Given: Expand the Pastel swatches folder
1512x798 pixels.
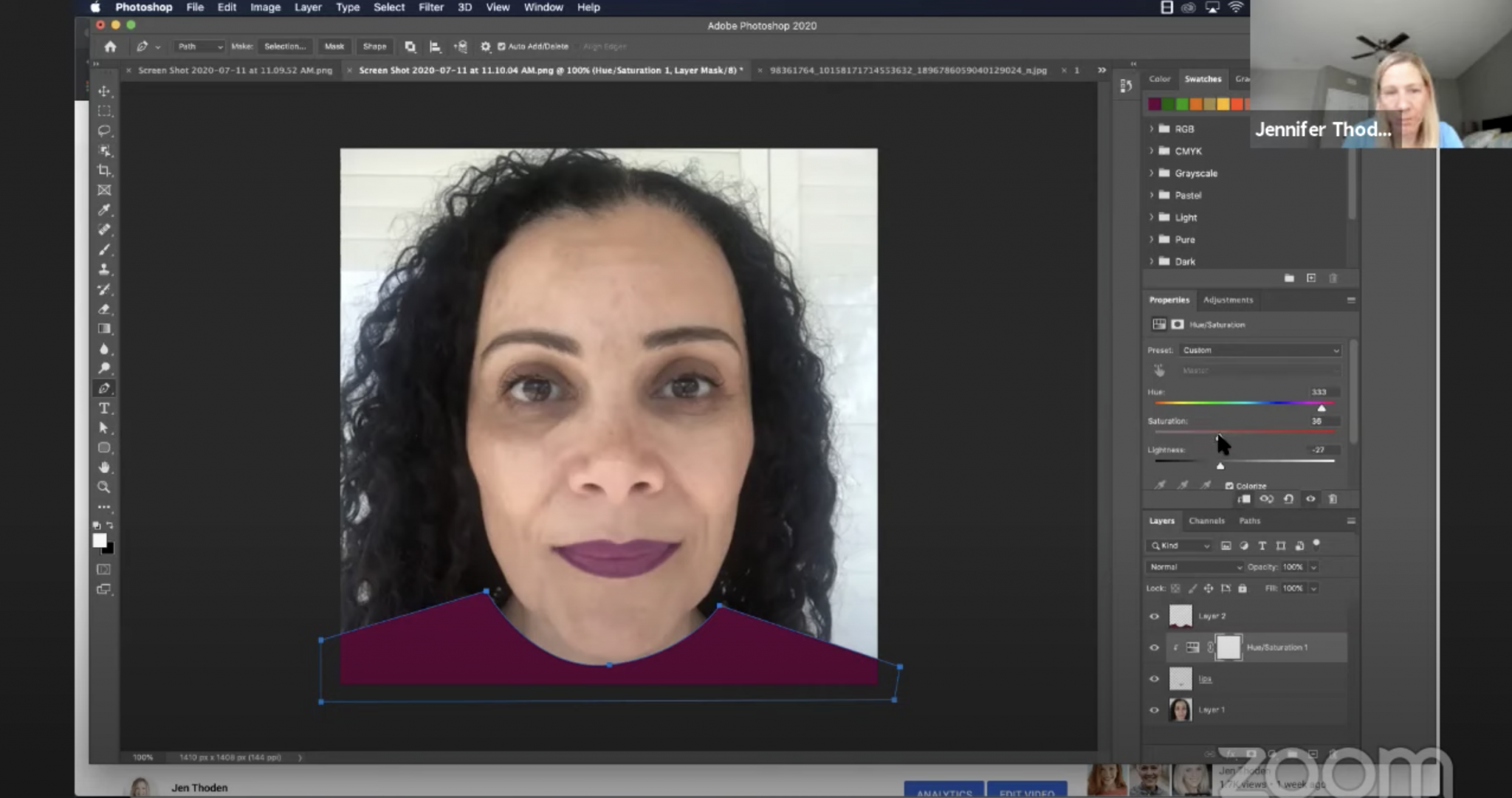Looking at the screenshot, I should 1151,196.
